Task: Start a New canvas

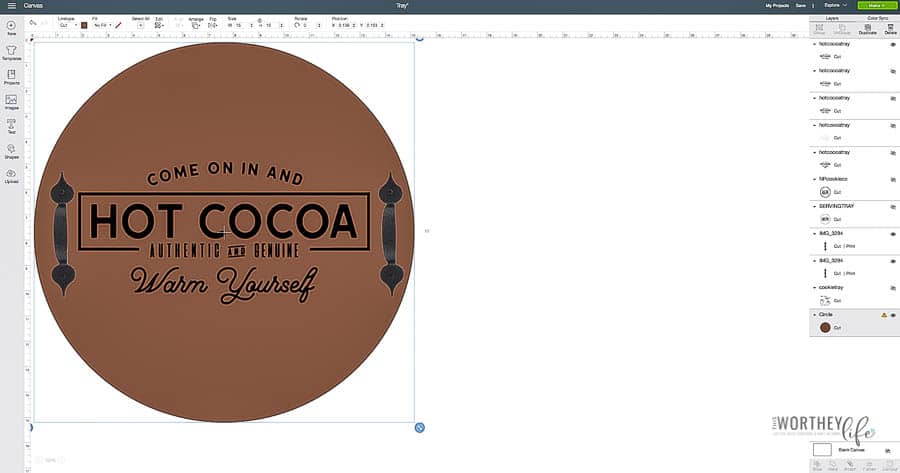Action: pos(11,26)
